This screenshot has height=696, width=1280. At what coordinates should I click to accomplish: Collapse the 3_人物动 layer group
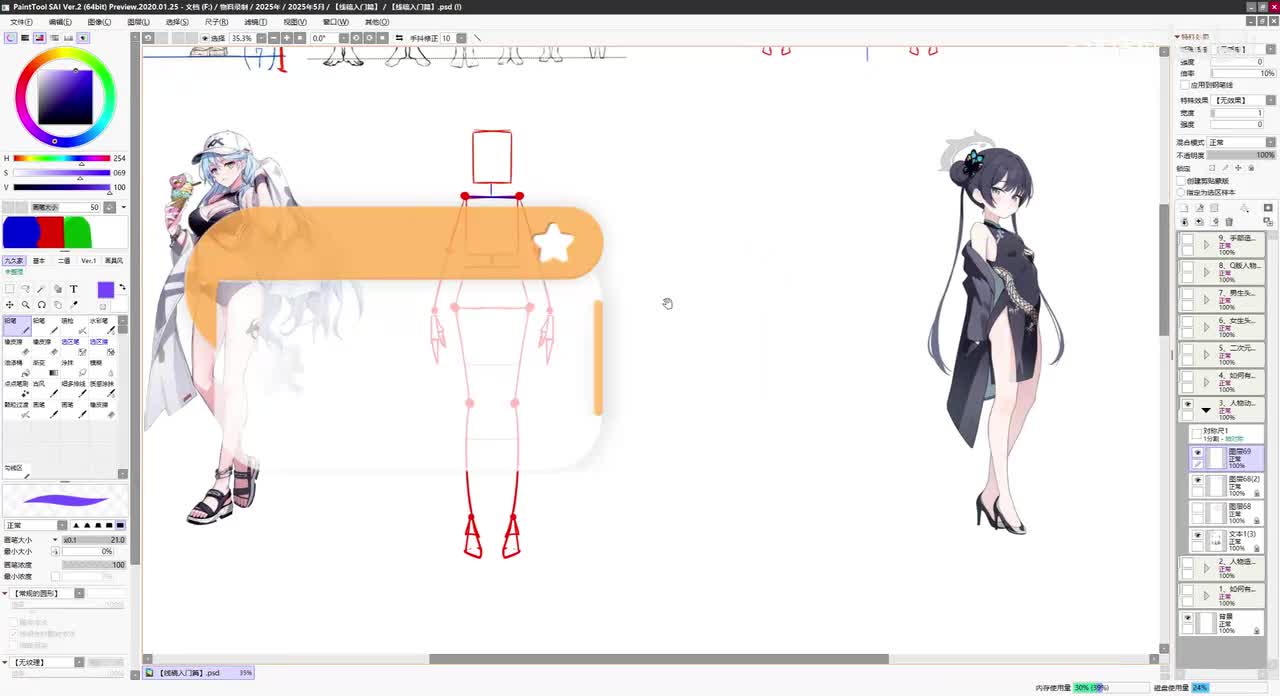1206,410
